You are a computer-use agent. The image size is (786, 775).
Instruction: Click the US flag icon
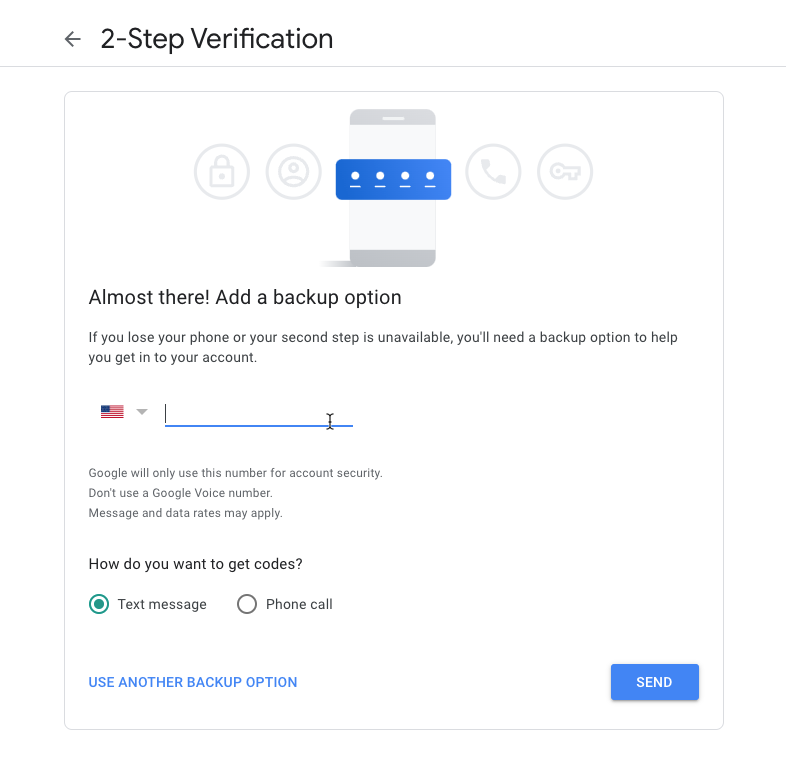112,412
